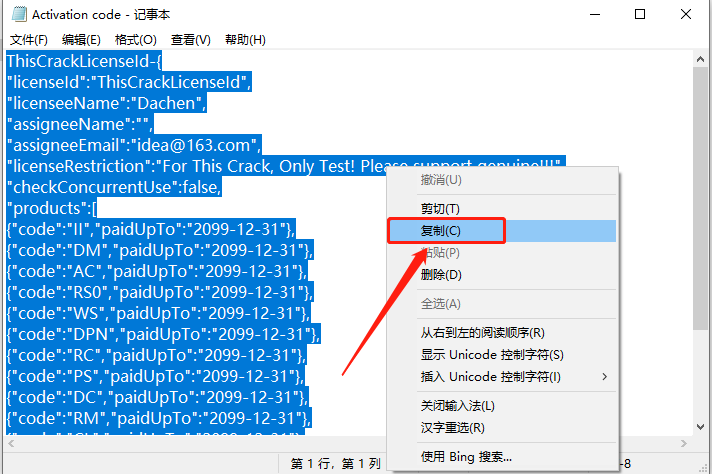Maximize the Notepad window
Image resolution: width=712 pixels, height=474 pixels.
(640, 15)
